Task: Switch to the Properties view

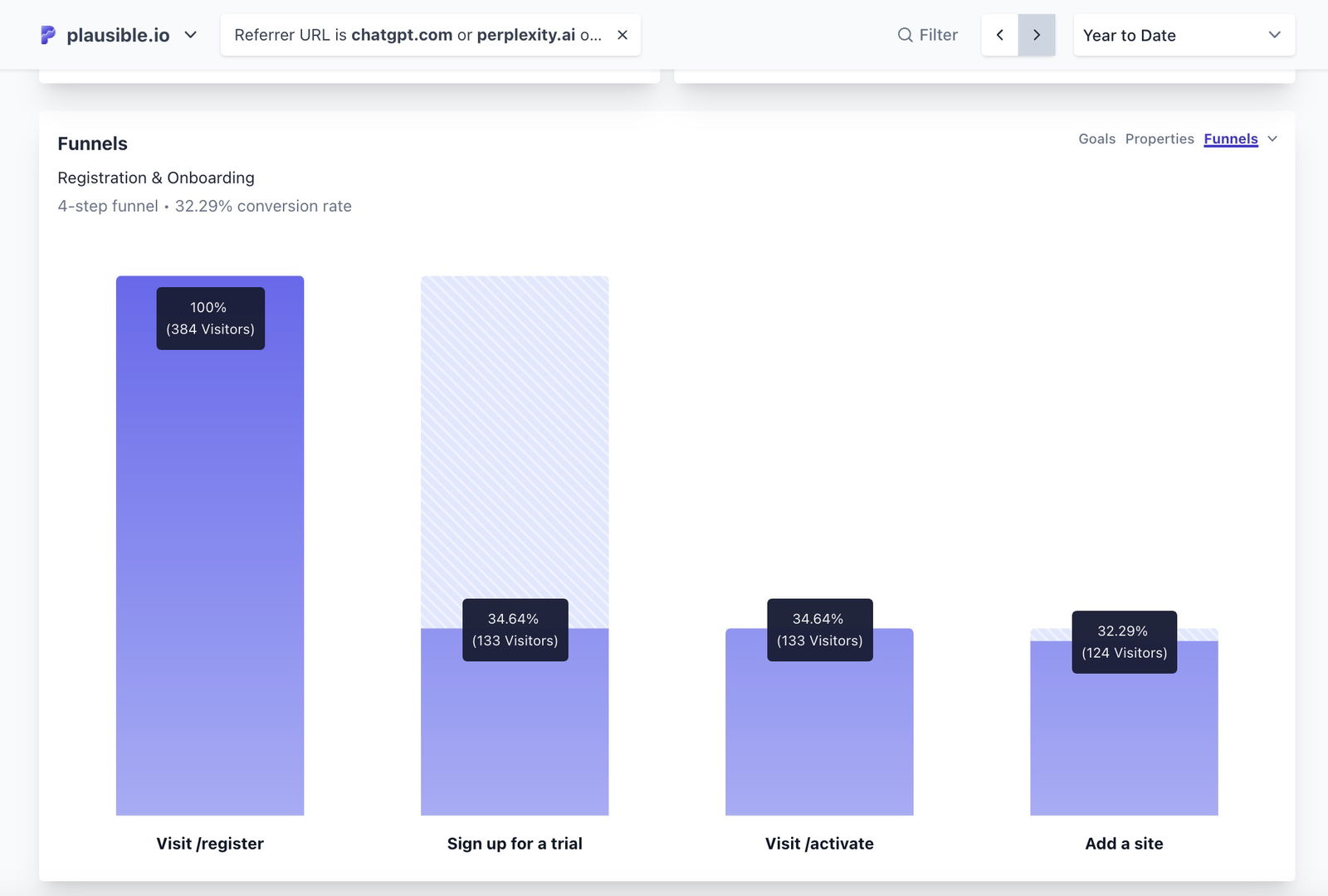Action: pyautogui.click(x=1160, y=139)
